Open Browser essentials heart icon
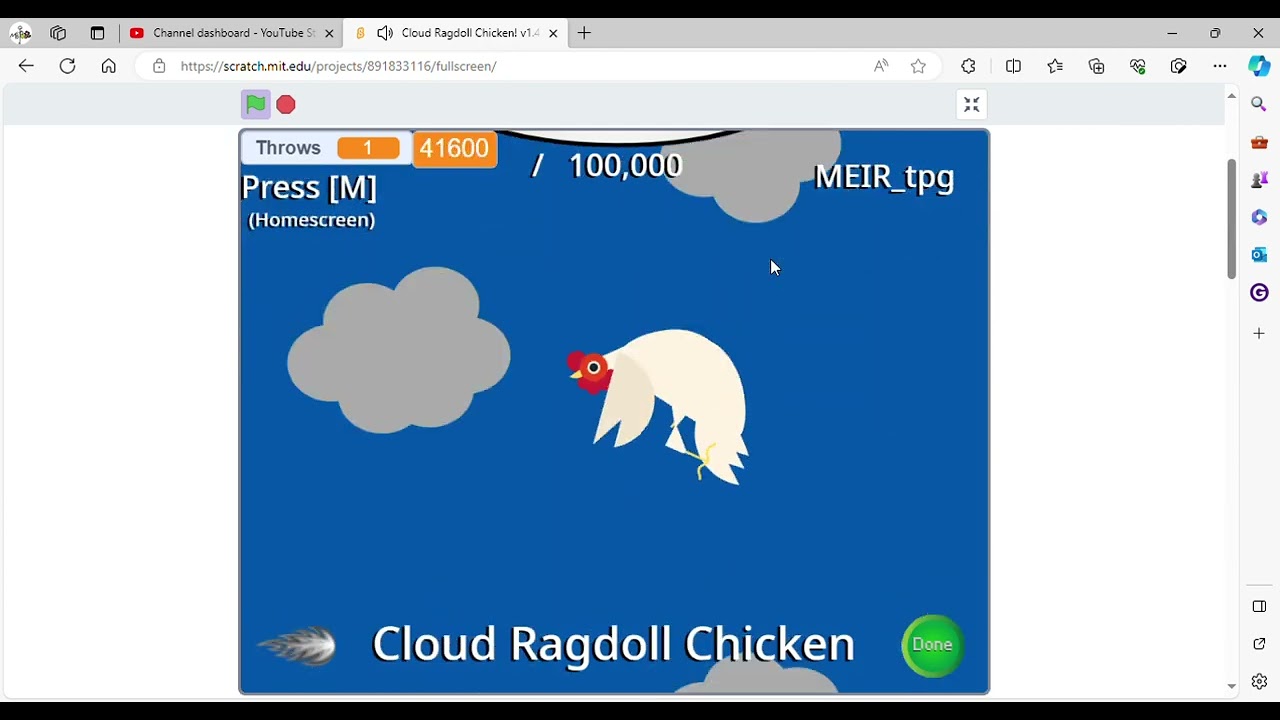Screen dimensions: 1280x720 [x=1138, y=66]
